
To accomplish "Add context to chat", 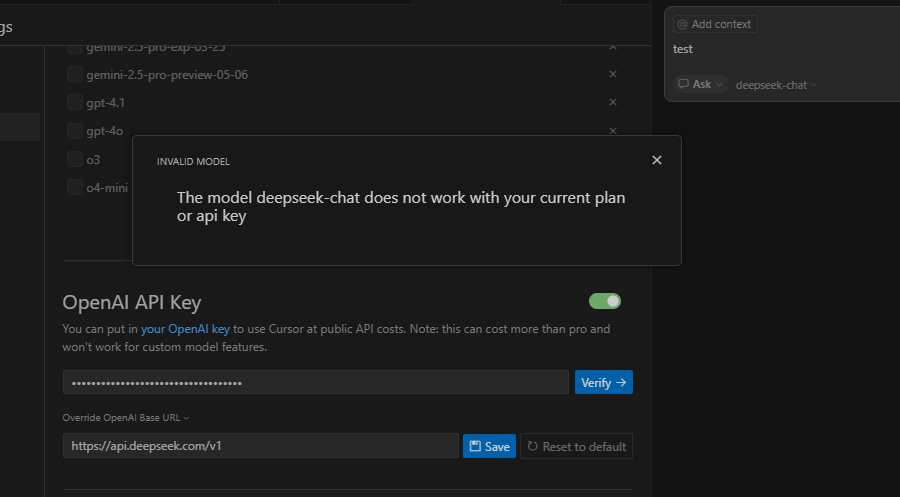I will pyautogui.click(x=715, y=24).
